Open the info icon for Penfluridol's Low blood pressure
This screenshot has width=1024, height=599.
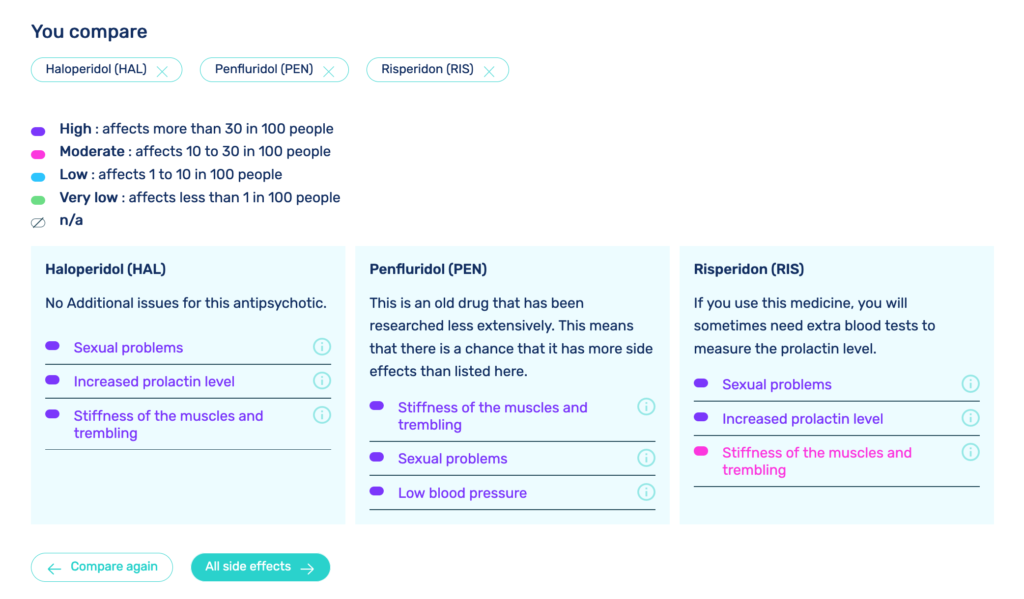coord(646,492)
